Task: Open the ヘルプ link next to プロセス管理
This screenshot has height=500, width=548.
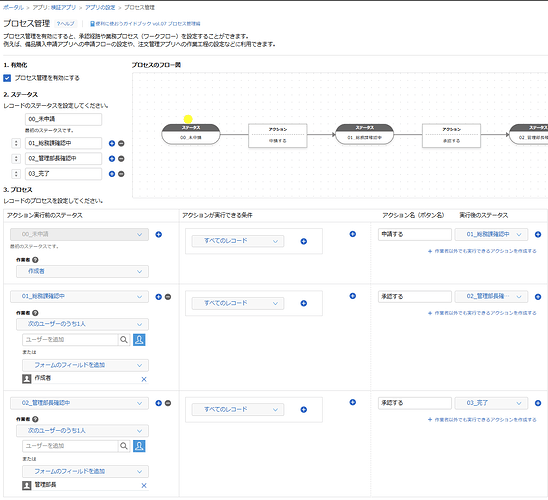Action: [66, 23]
